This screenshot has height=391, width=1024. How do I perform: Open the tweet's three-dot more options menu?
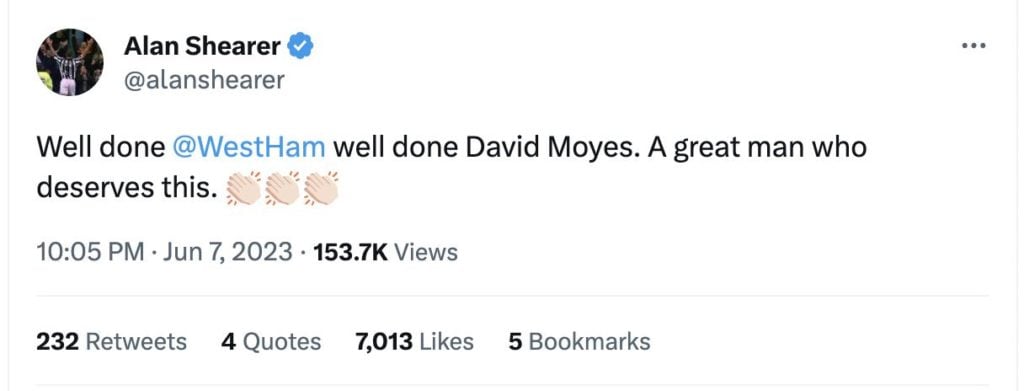click(974, 46)
